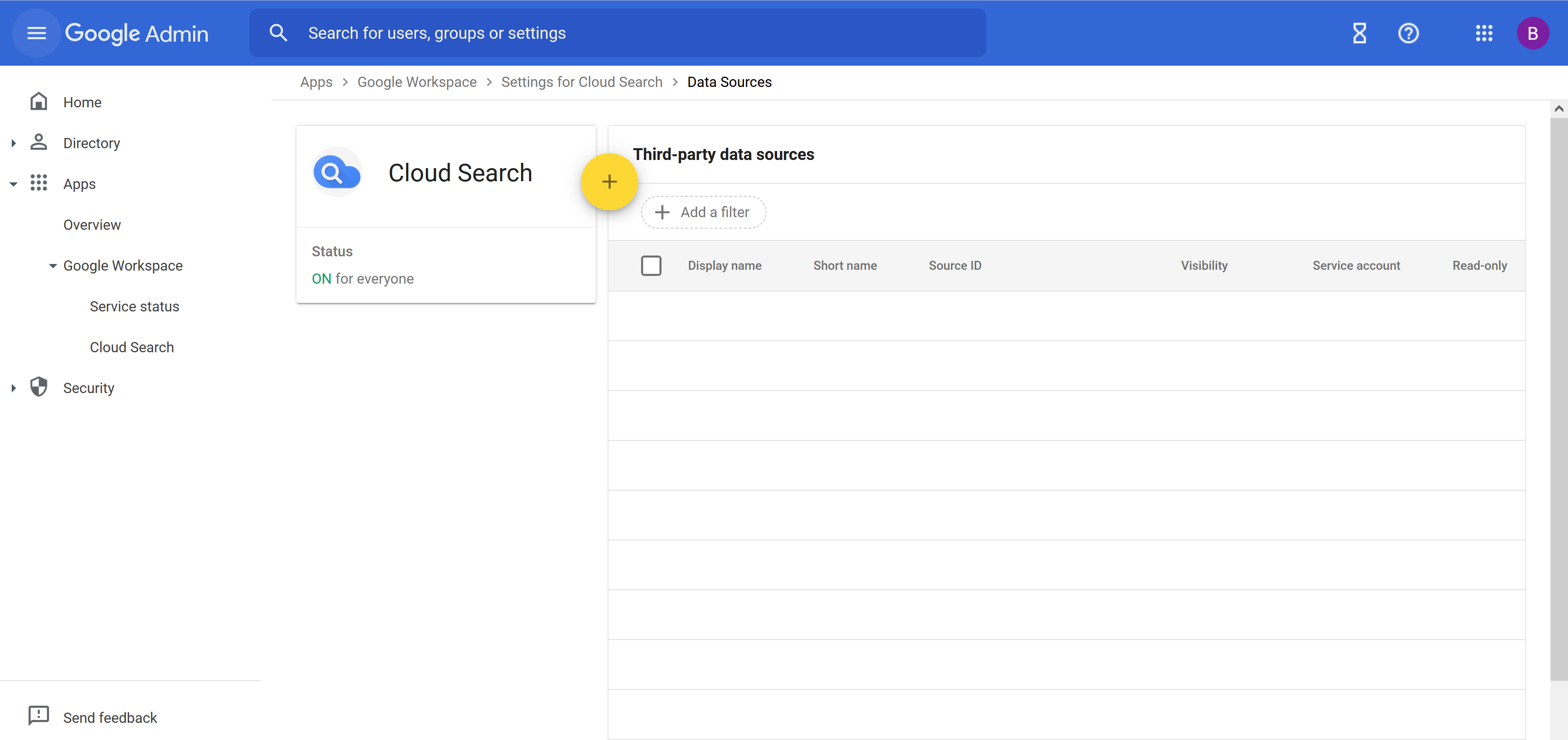Select Cloud Search in sidebar

click(x=131, y=347)
